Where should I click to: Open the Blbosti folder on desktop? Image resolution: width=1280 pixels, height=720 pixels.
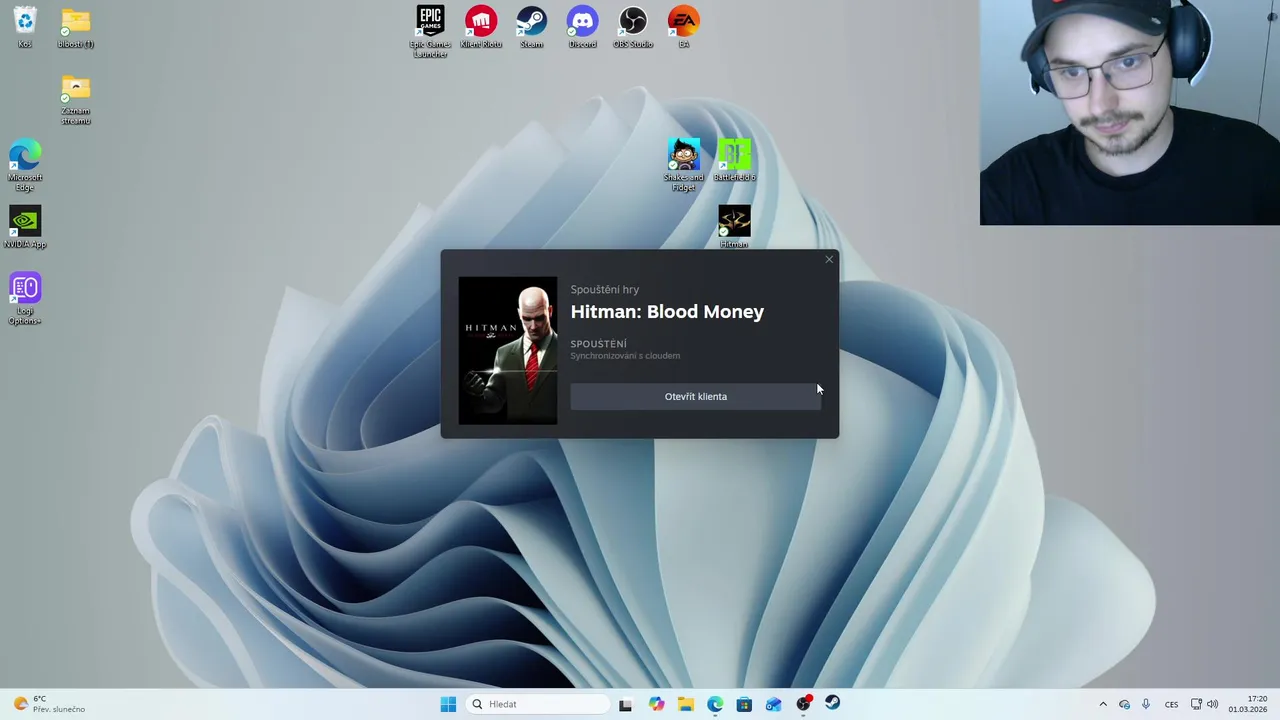click(75, 27)
